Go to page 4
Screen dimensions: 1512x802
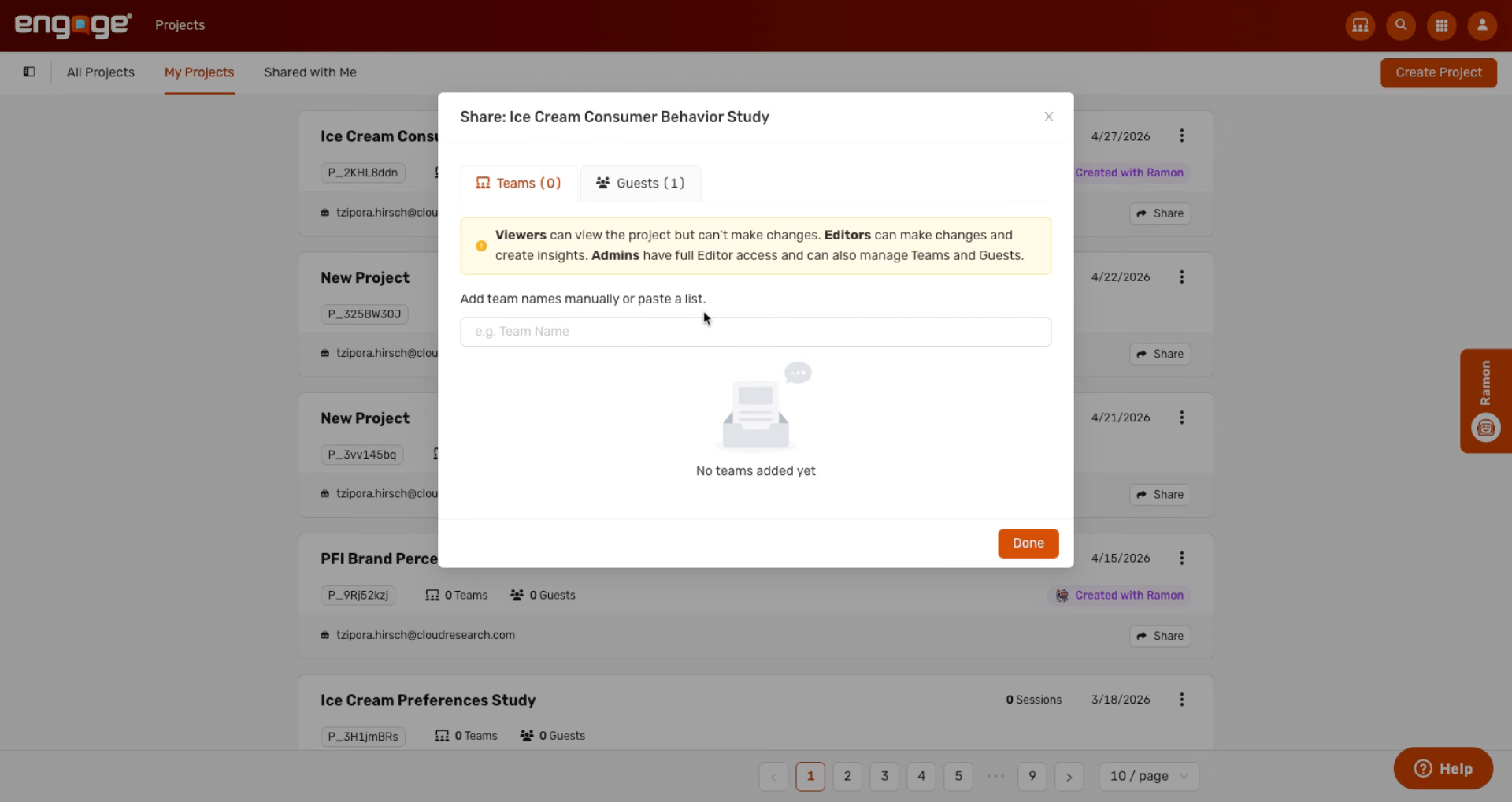921,776
